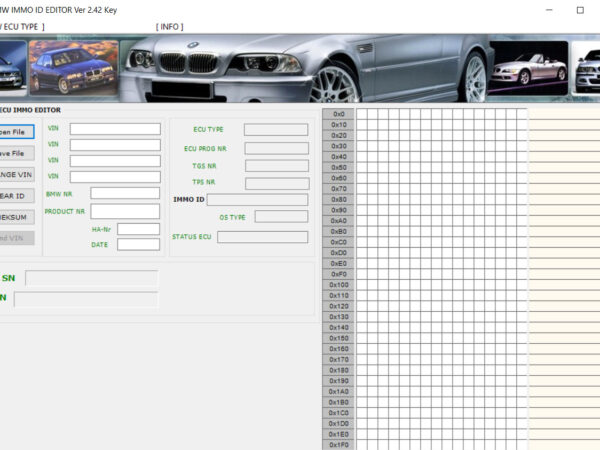Click the SN field
The height and width of the screenshot is (450, 600).
pyautogui.click(x=91, y=278)
